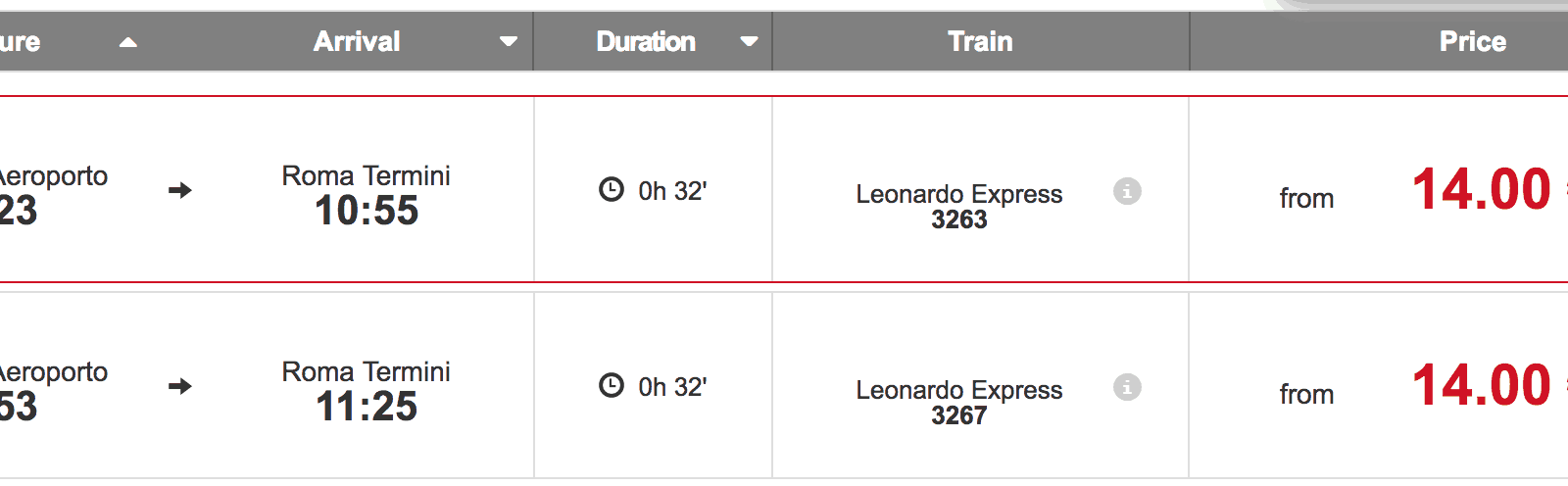Click the Duration header label
The height and width of the screenshot is (486, 1568).
(646, 41)
